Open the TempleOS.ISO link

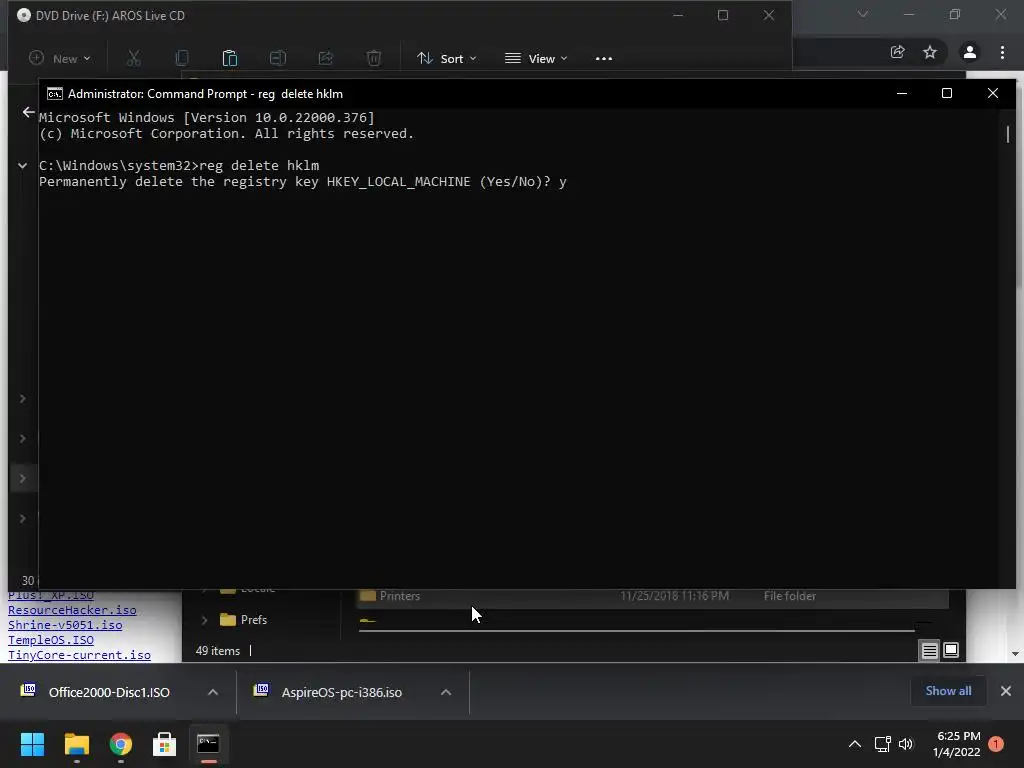(51, 640)
